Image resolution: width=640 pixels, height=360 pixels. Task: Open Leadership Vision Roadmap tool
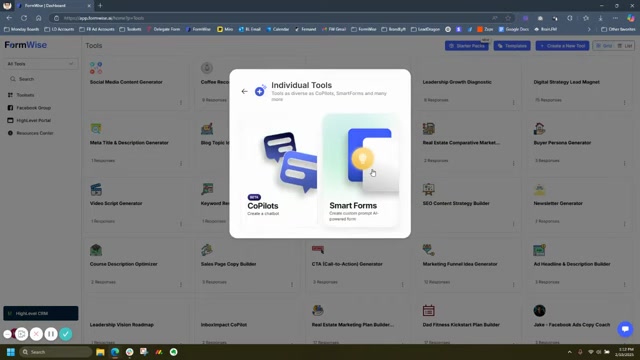tap(122, 325)
